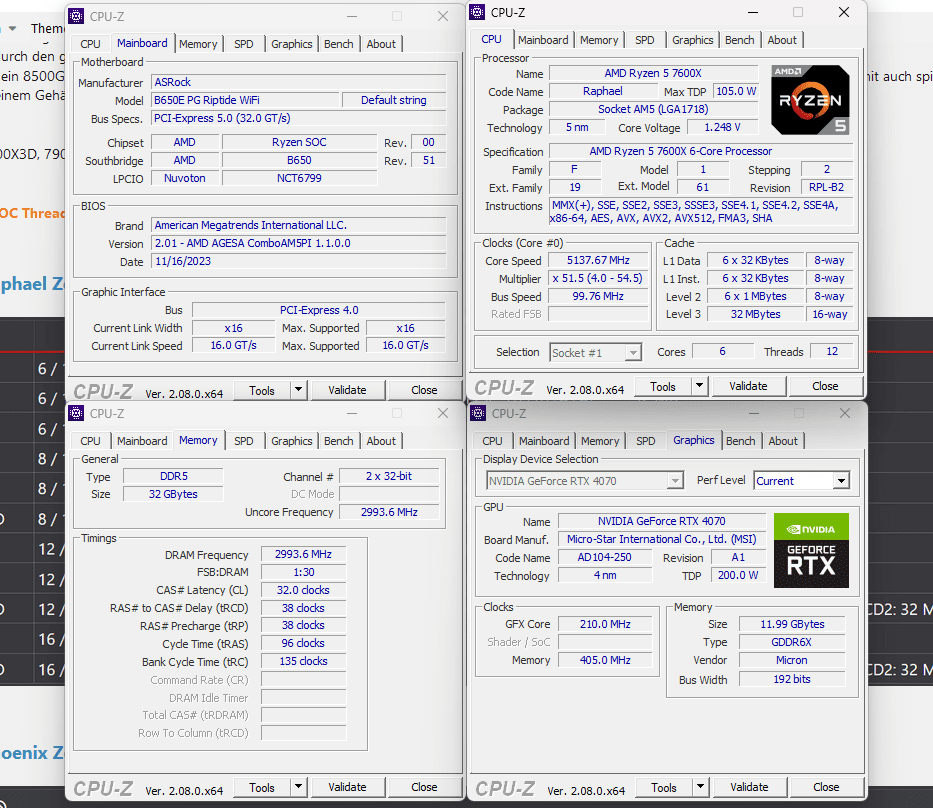Viewport: 933px width, 808px height.
Task: Click Validate button in Memory window
Action: [x=347, y=787]
